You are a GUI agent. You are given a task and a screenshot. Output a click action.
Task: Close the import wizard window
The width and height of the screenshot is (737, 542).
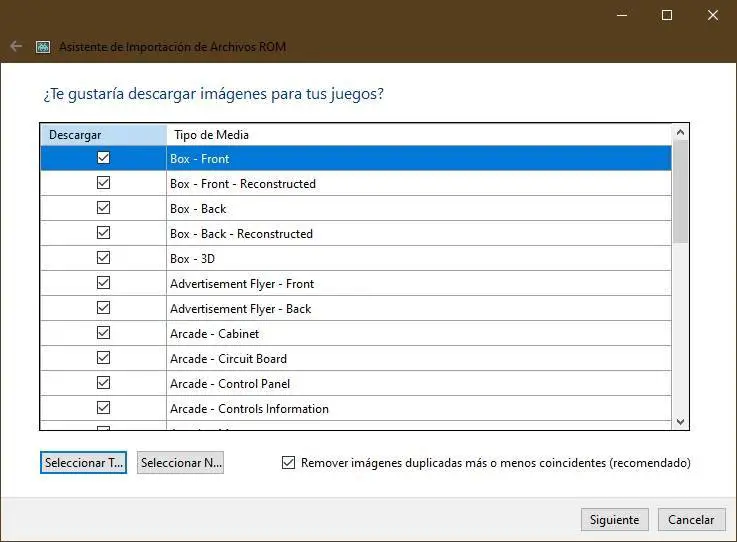(713, 15)
